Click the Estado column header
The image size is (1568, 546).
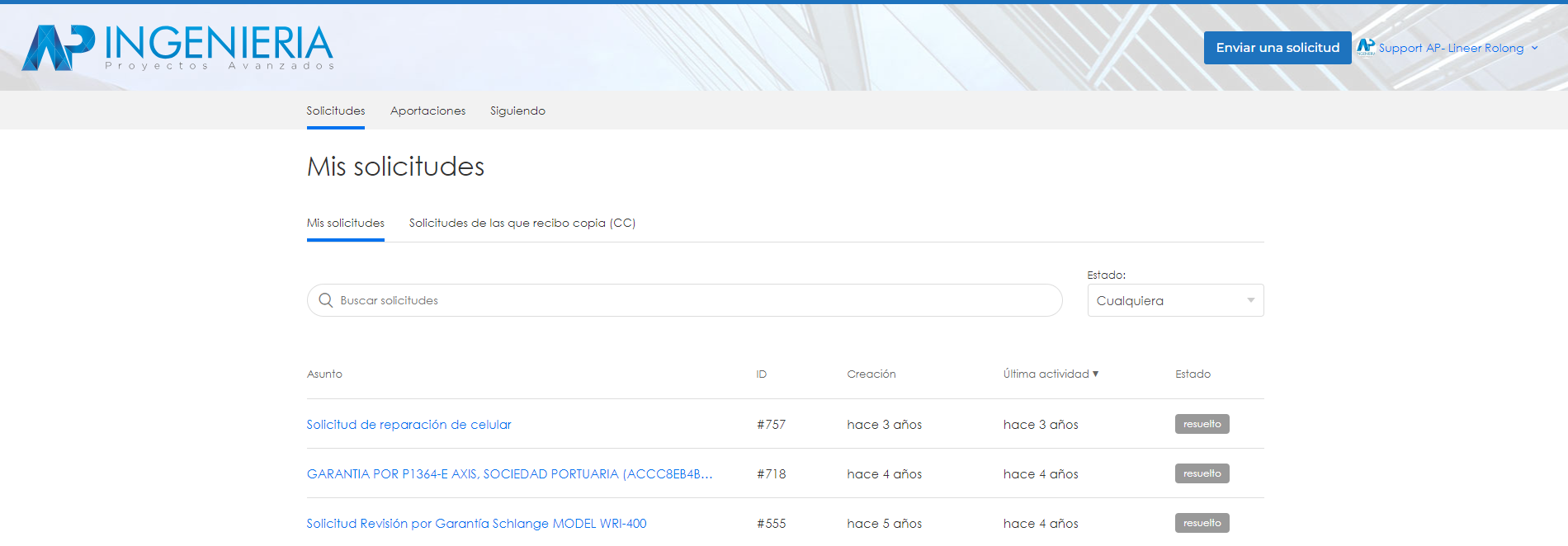point(1193,374)
